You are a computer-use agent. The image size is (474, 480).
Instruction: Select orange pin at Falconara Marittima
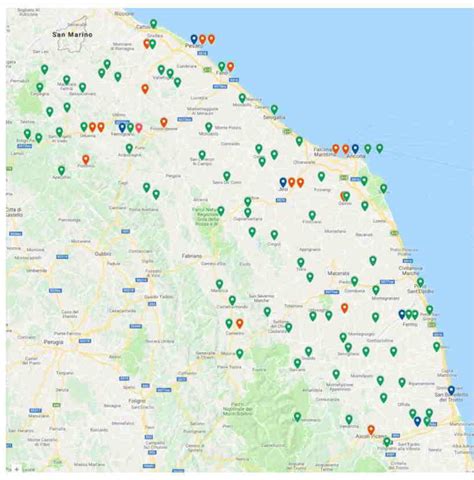pos(336,149)
